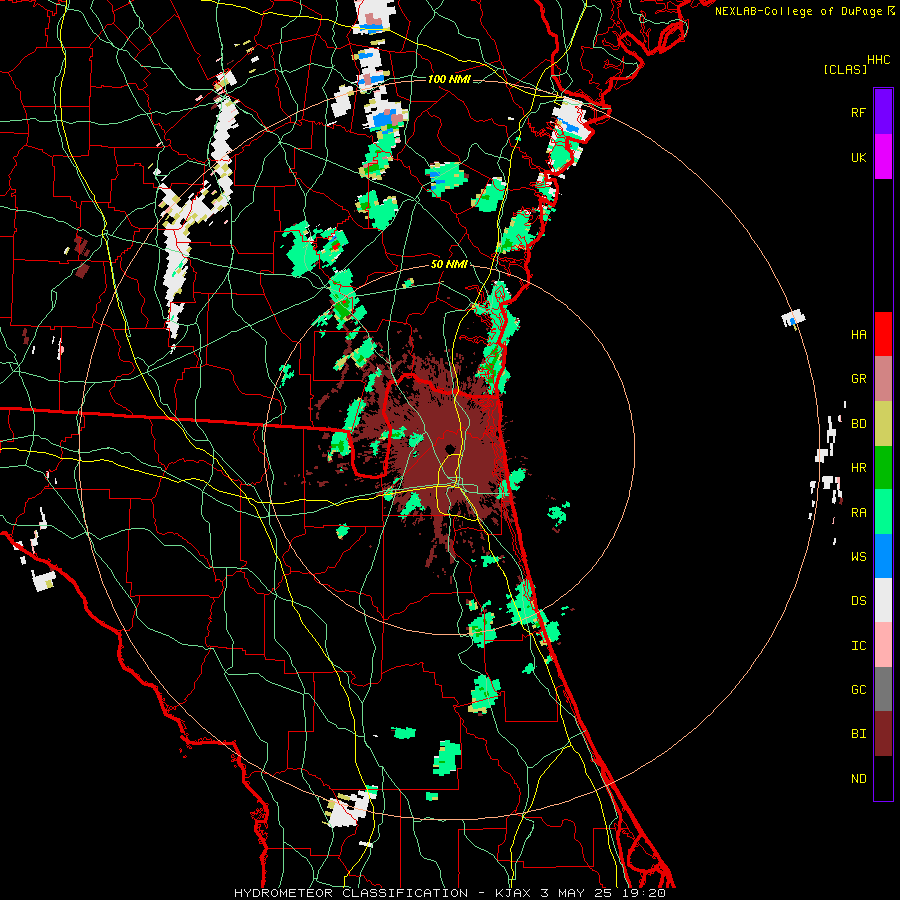Click the HR dark green legend swatch
This screenshot has height=900, width=900.
pyautogui.click(x=883, y=468)
